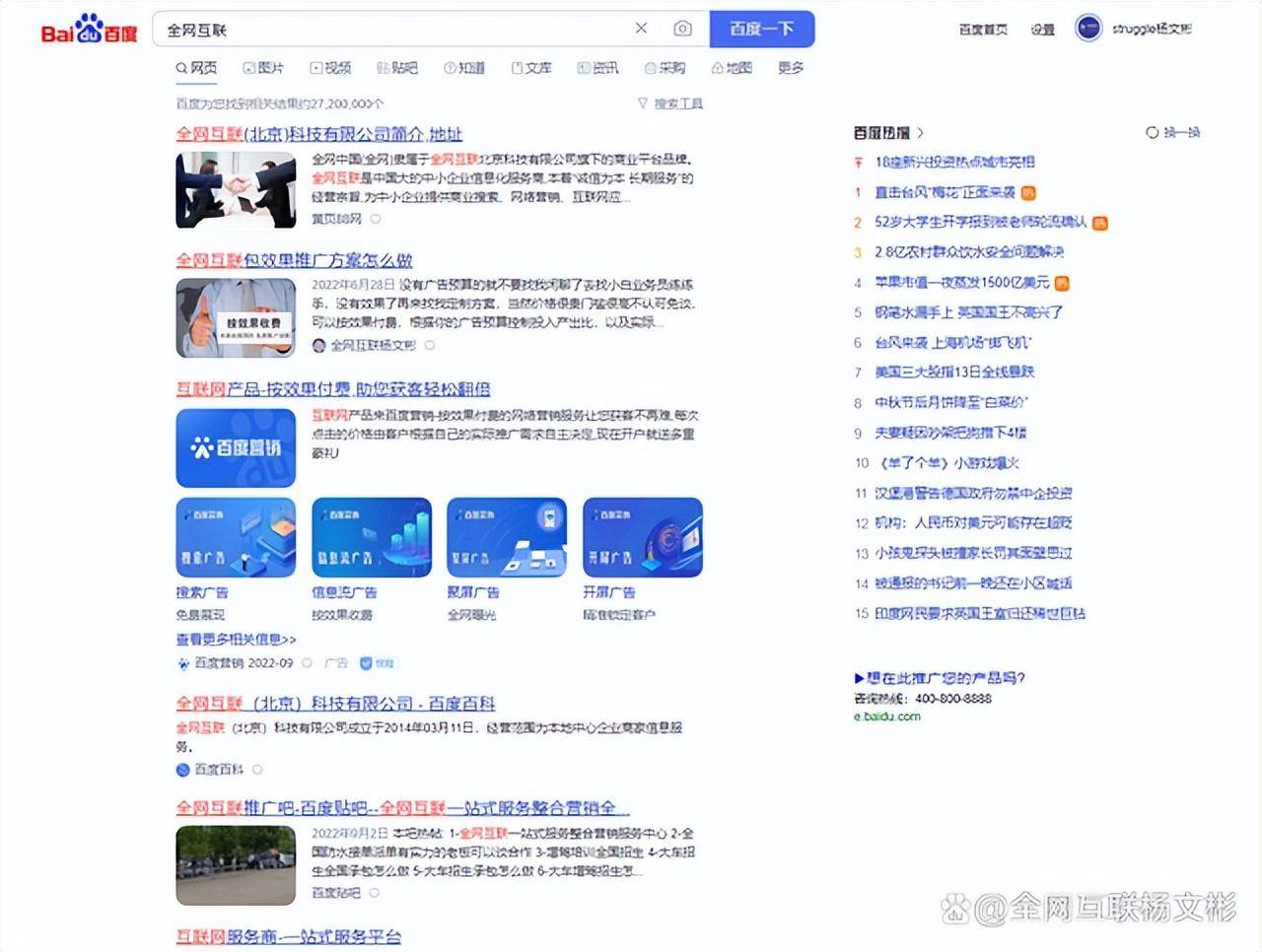Open hot search 机构:人民币对美元可能存在超贬
The height and width of the screenshot is (952, 1262).
coord(973,522)
